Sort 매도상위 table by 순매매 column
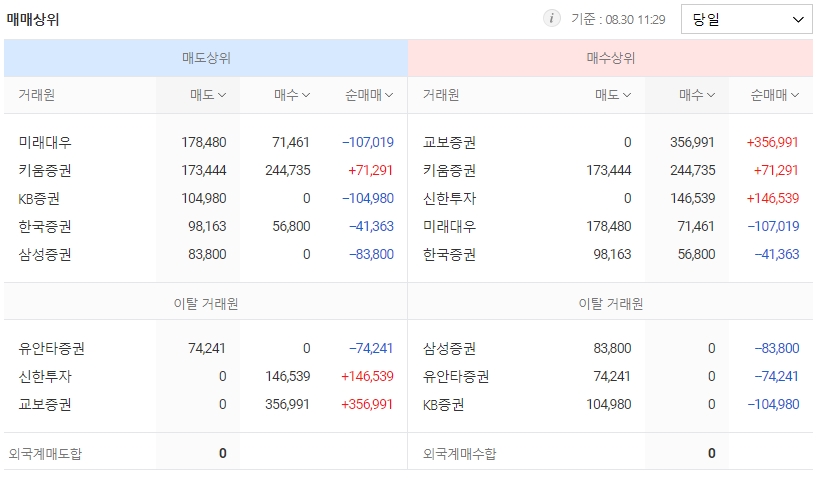This screenshot has width=817, height=478. [x=369, y=95]
